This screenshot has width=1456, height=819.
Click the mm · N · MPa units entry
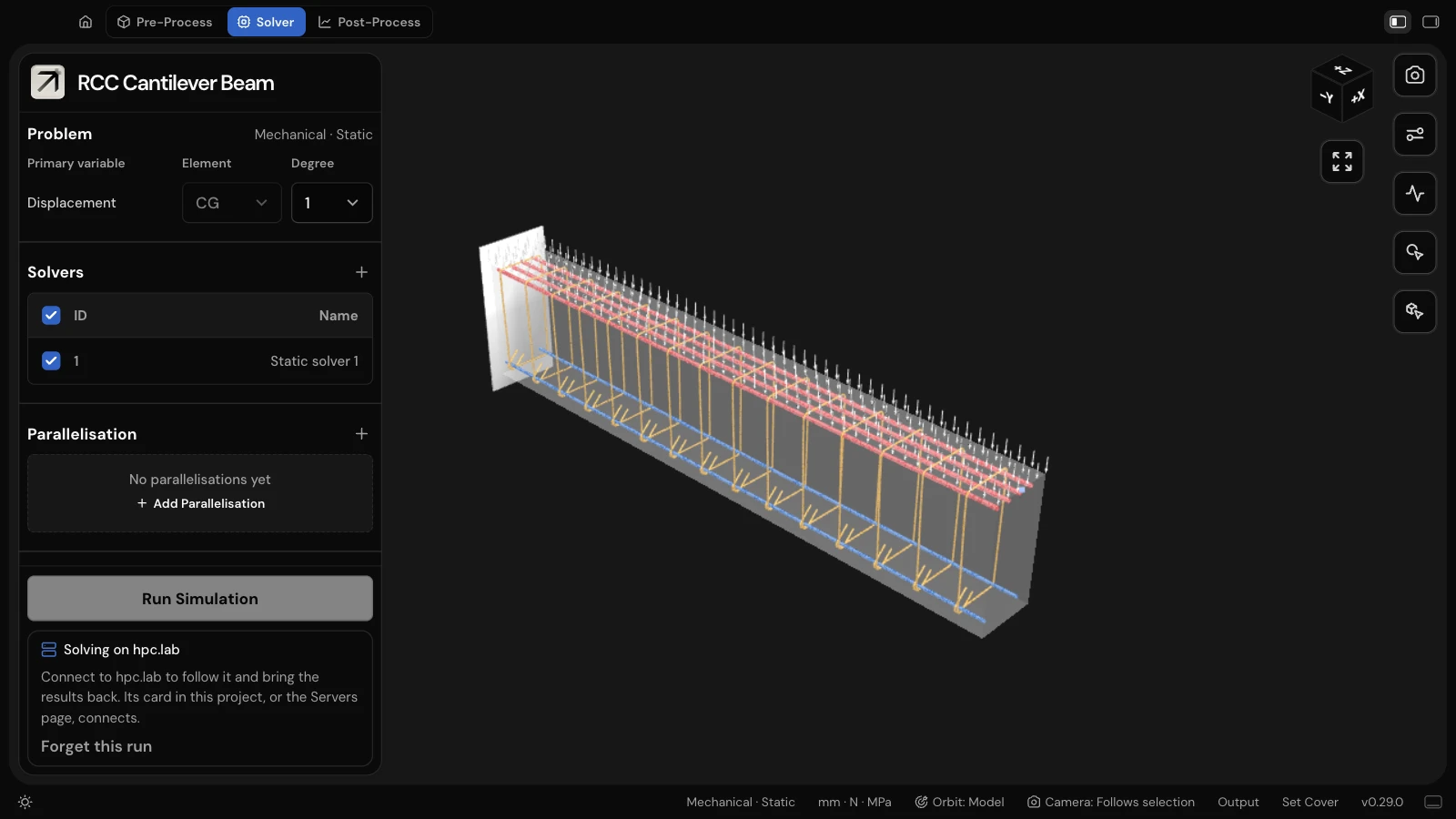click(x=854, y=802)
